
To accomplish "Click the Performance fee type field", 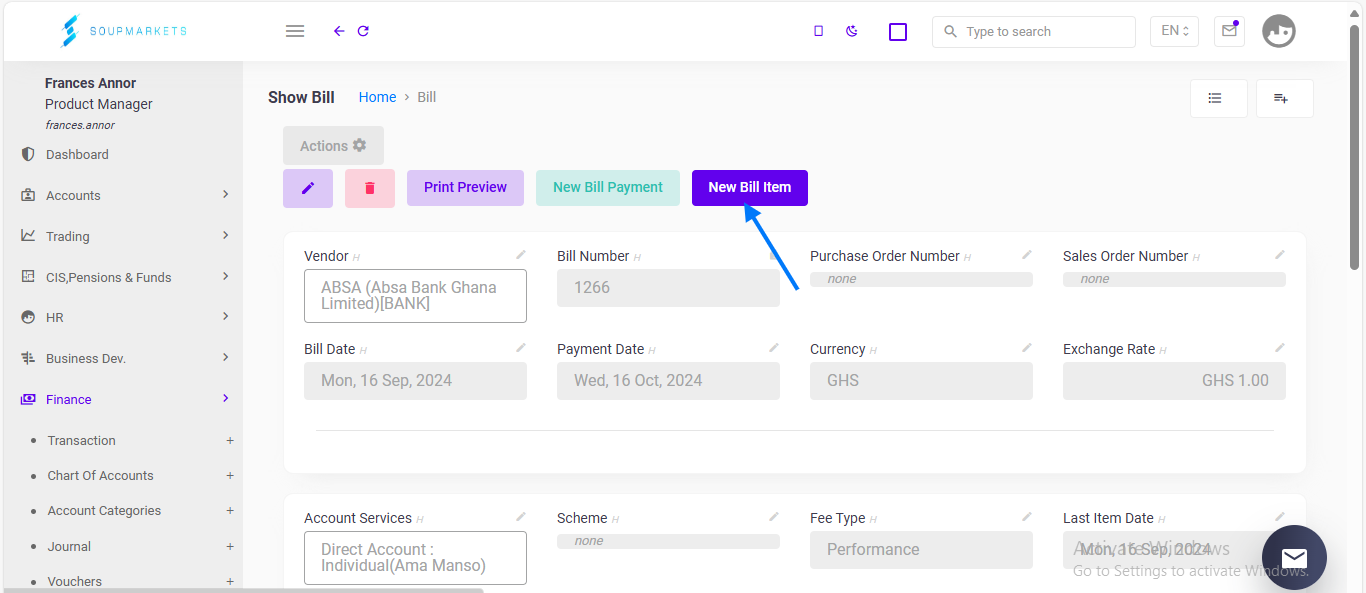I will point(921,550).
